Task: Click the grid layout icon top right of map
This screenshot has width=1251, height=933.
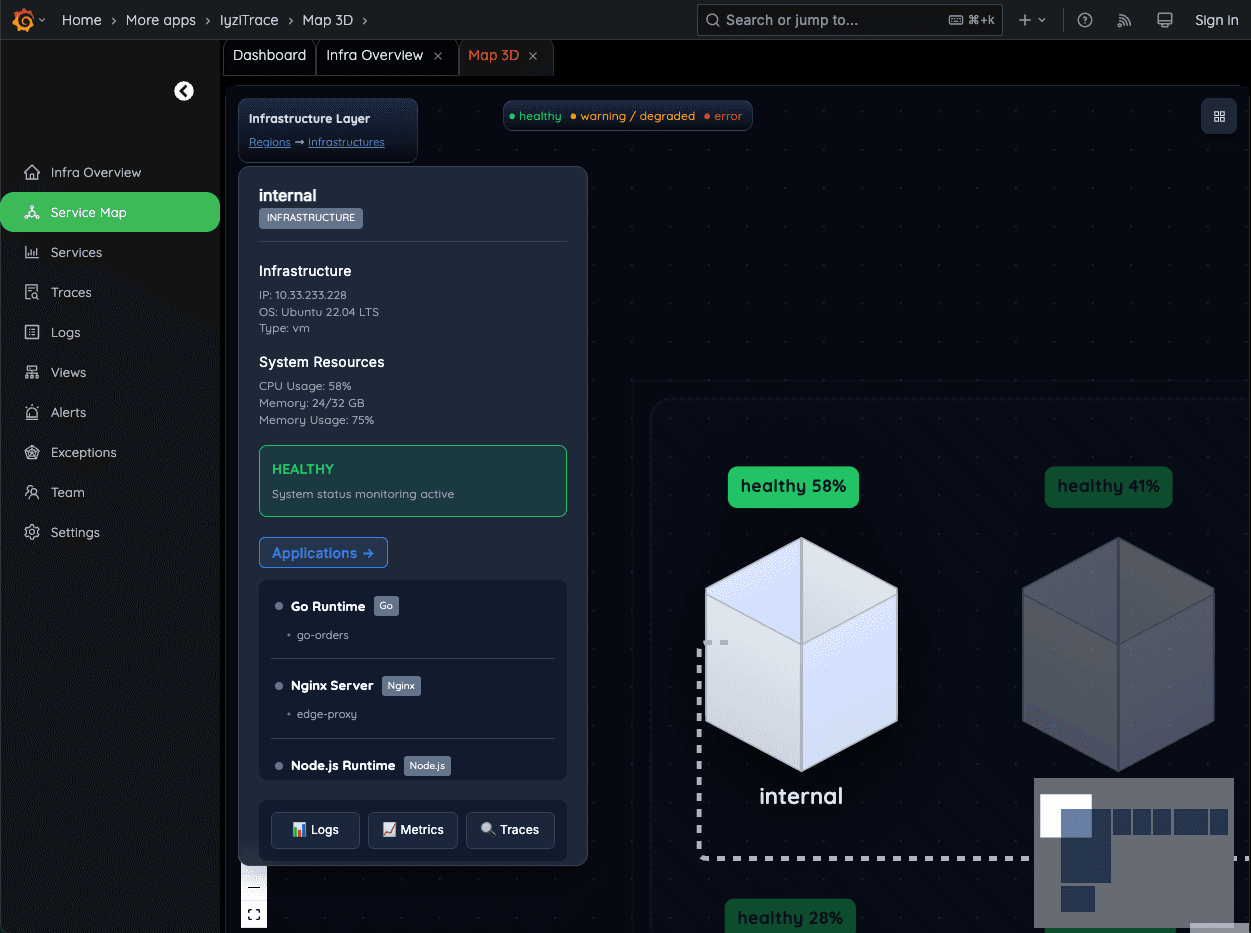Action: click(1218, 116)
